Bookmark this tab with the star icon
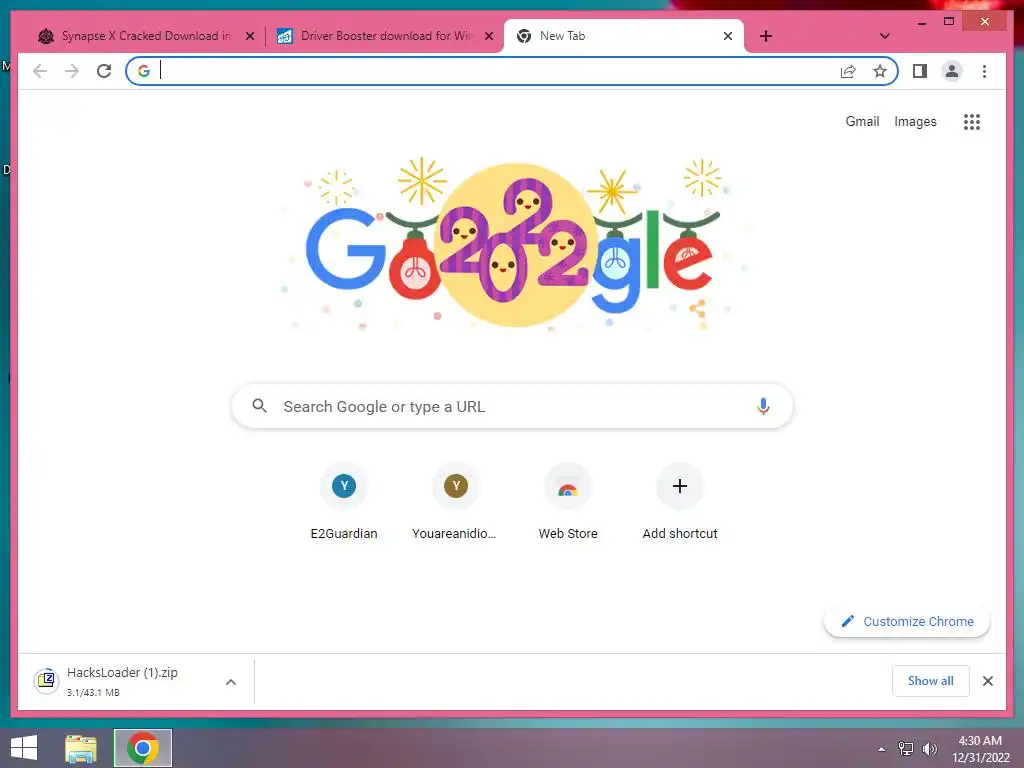The image size is (1024, 768). tap(880, 71)
